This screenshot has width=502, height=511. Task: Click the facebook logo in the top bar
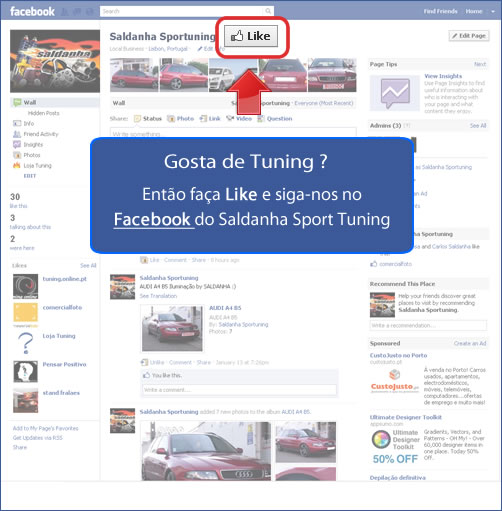tap(32, 11)
